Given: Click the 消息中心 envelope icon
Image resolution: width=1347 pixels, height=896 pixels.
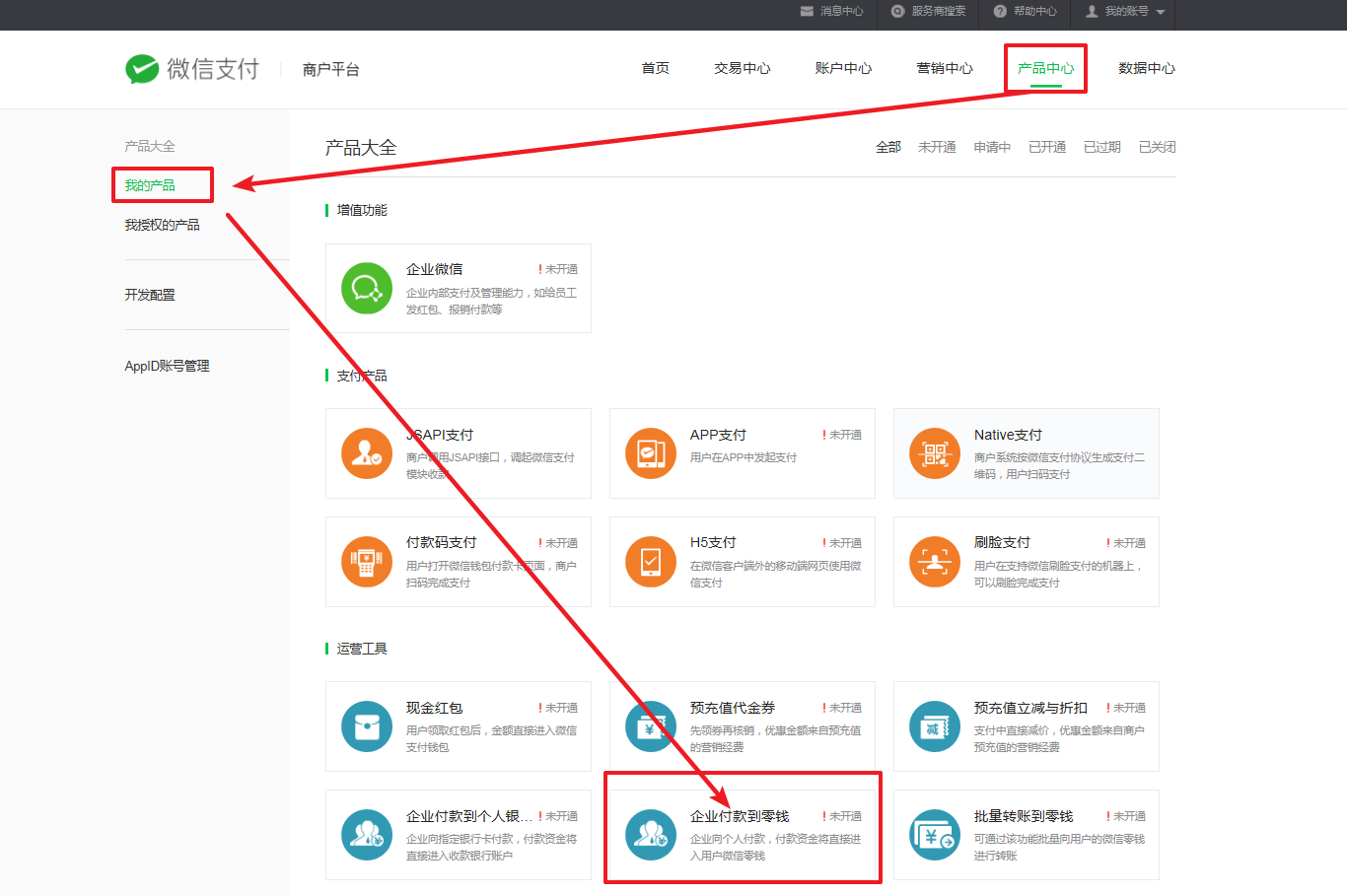Looking at the screenshot, I should pyautogui.click(x=807, y=11).
